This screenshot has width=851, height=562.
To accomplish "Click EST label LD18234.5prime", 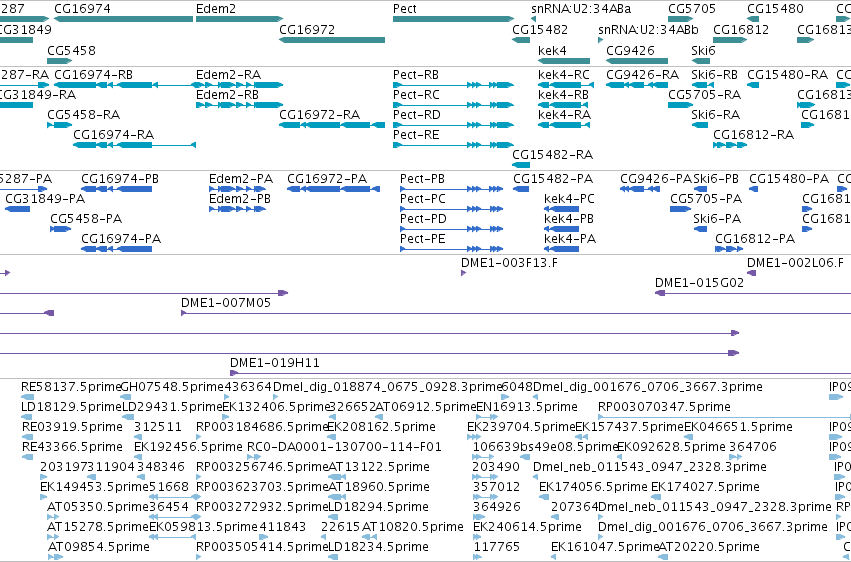I will tap(378, 547).
